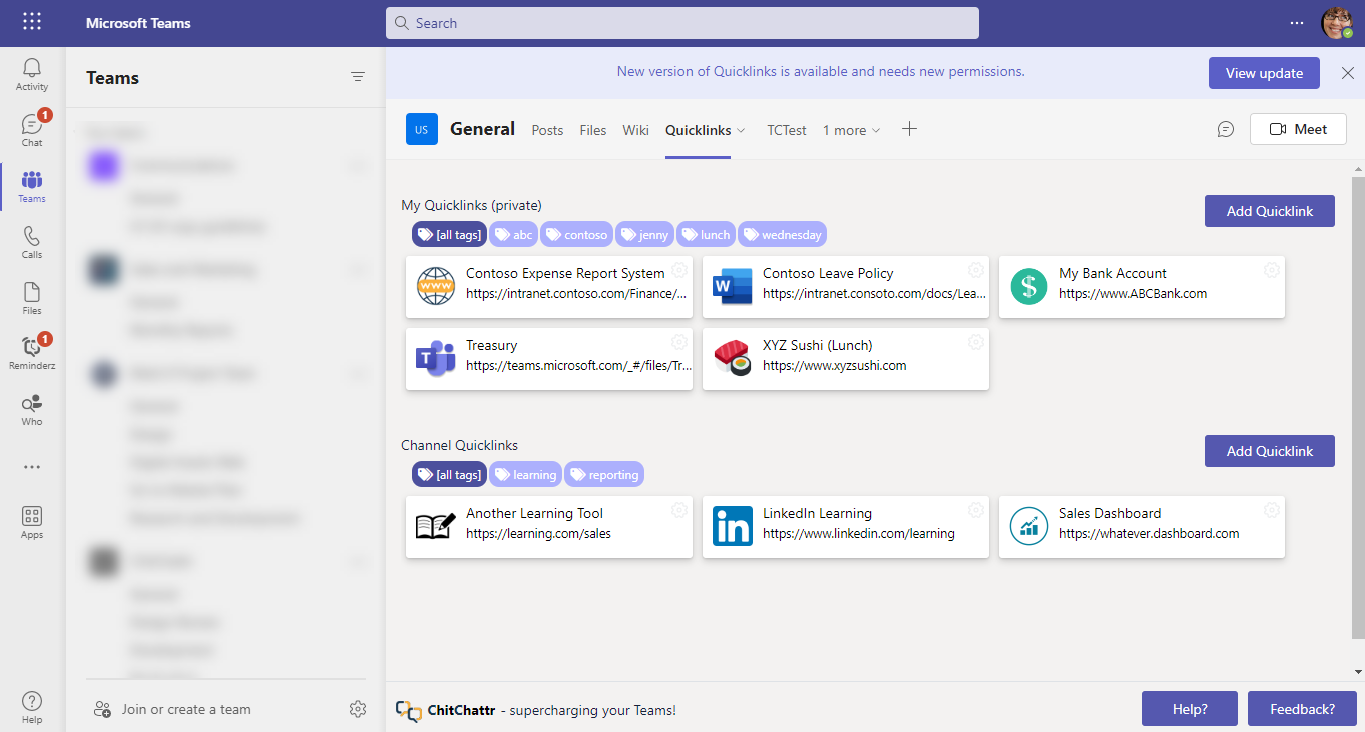Click the dollar icon for My Bank Account
The image size is (1365, 732).
[x=1028, y=287]
